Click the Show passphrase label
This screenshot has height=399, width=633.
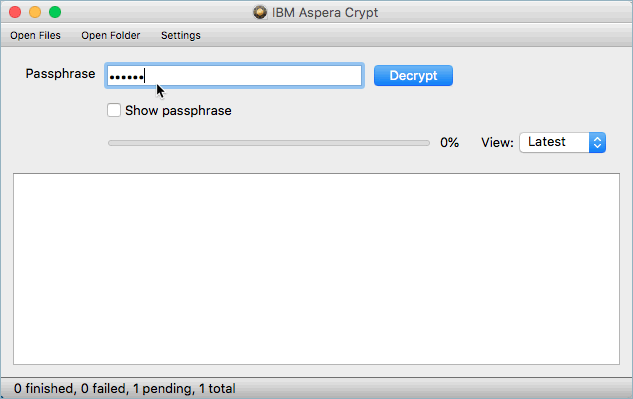pyautogui.click(x=178, y=111)
